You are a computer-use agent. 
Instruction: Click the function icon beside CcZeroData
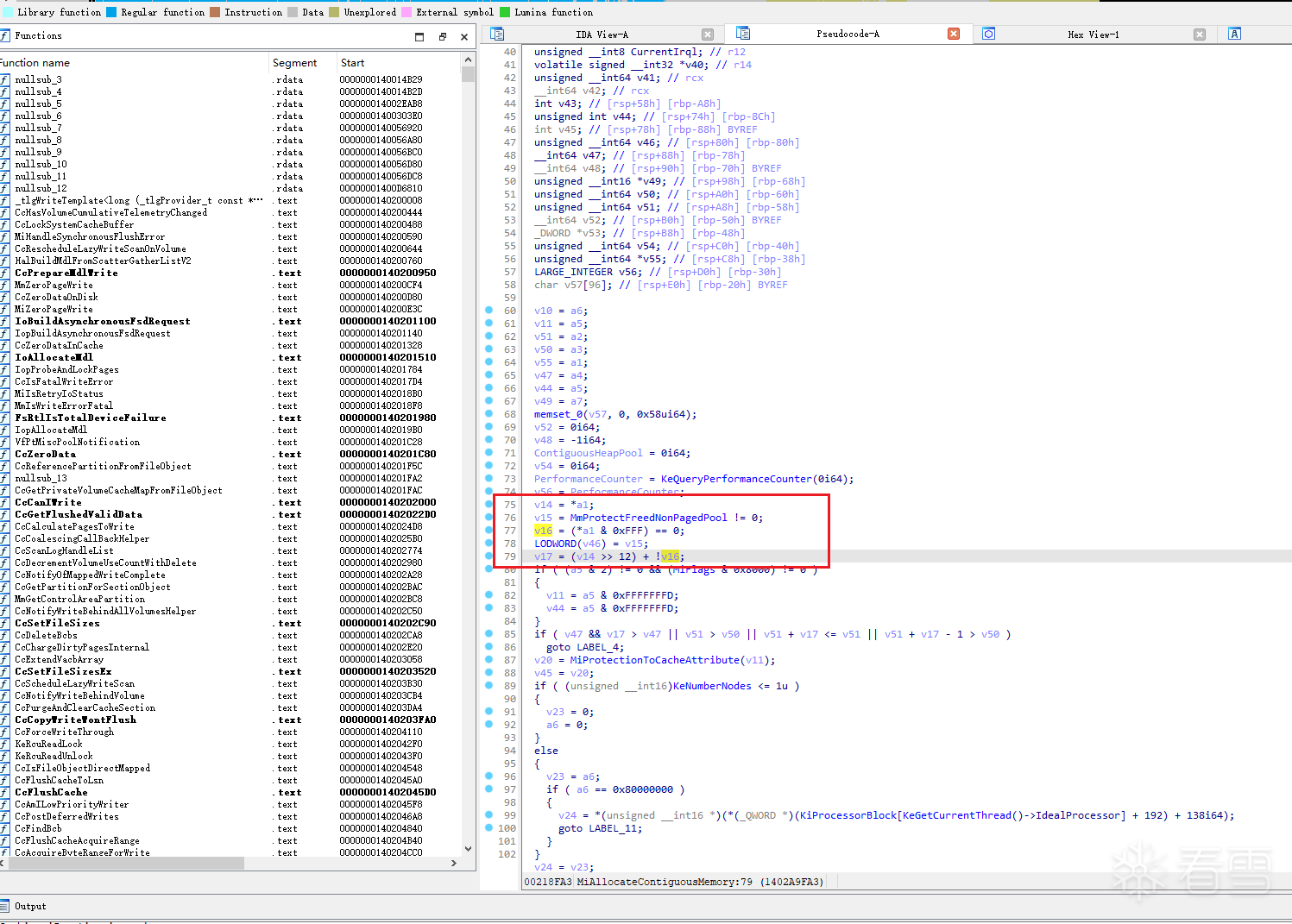point(4,454)
